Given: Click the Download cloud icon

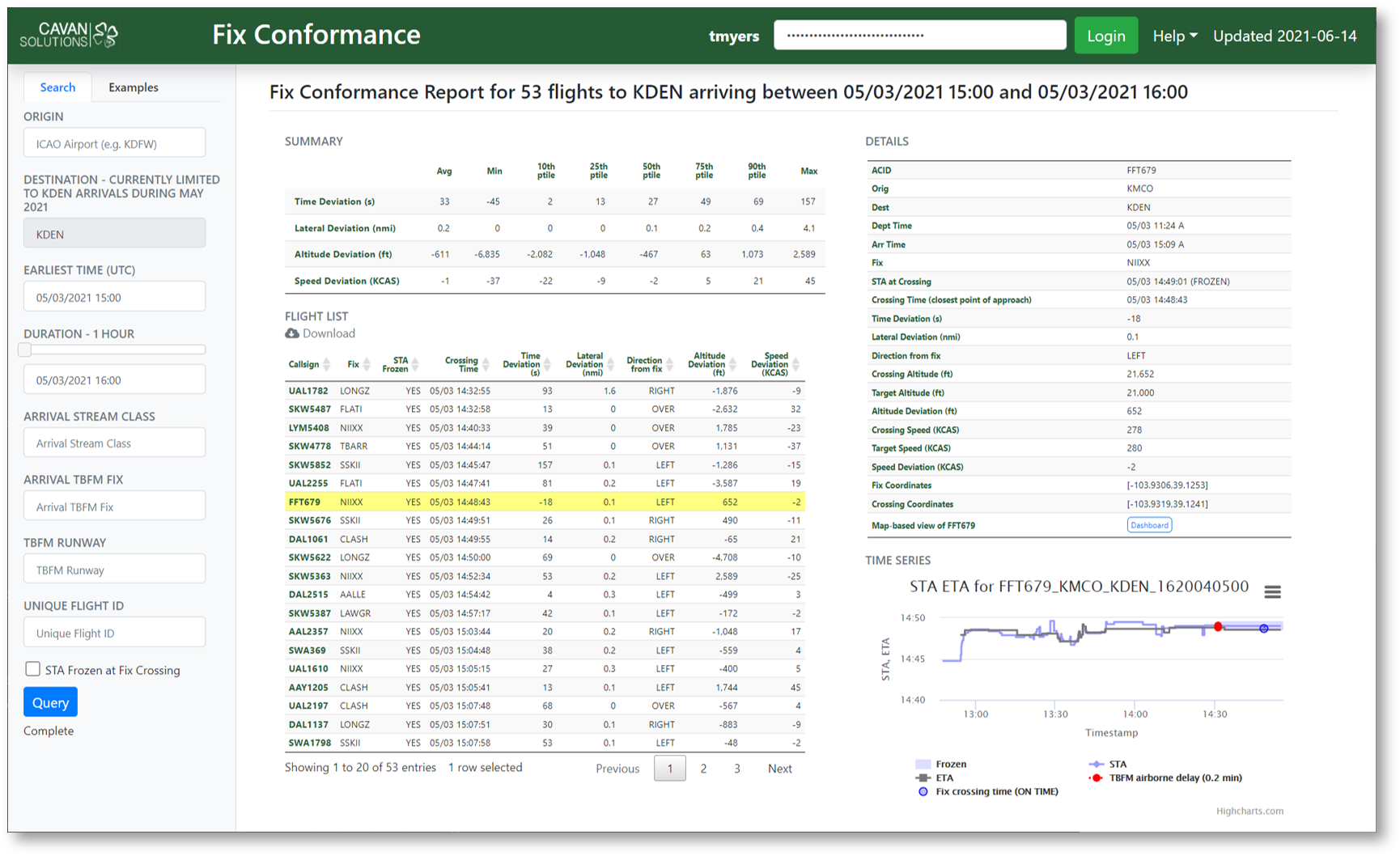Looking at the screenshot, I should point(292,333).
